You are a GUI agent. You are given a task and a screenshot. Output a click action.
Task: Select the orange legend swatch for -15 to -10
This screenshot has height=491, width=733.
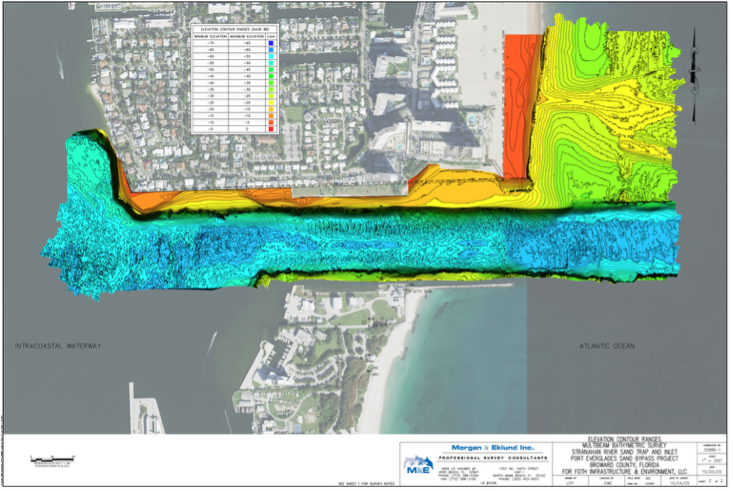pyautogui.click(x=271, y=116)
